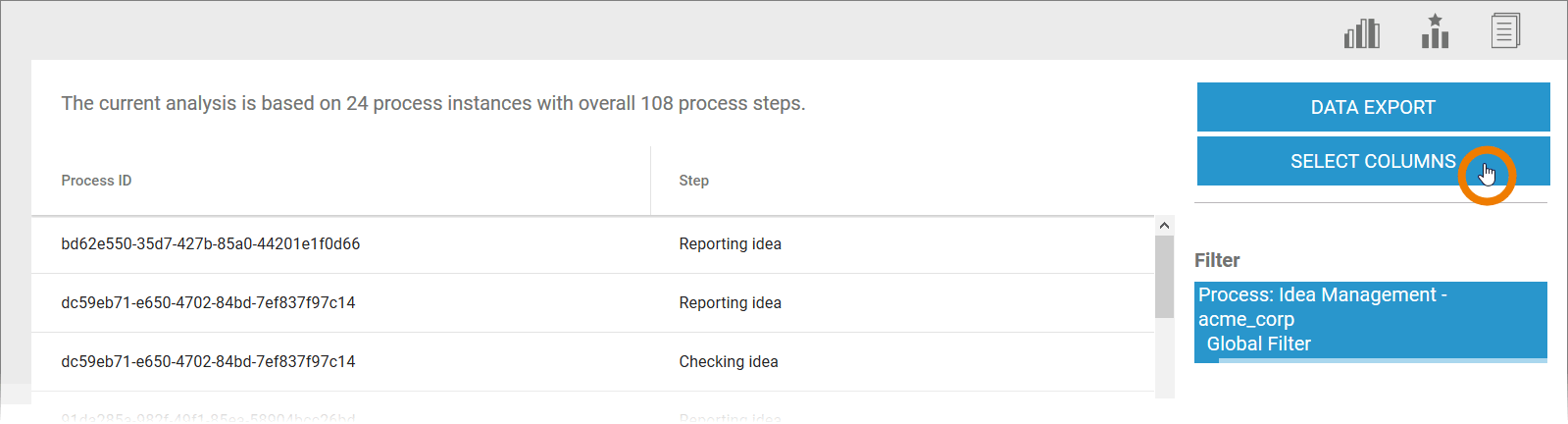1568x424 pixels.
Task: Click Reporting idea step in the dc59eb71 row
Action: (730, 303)
